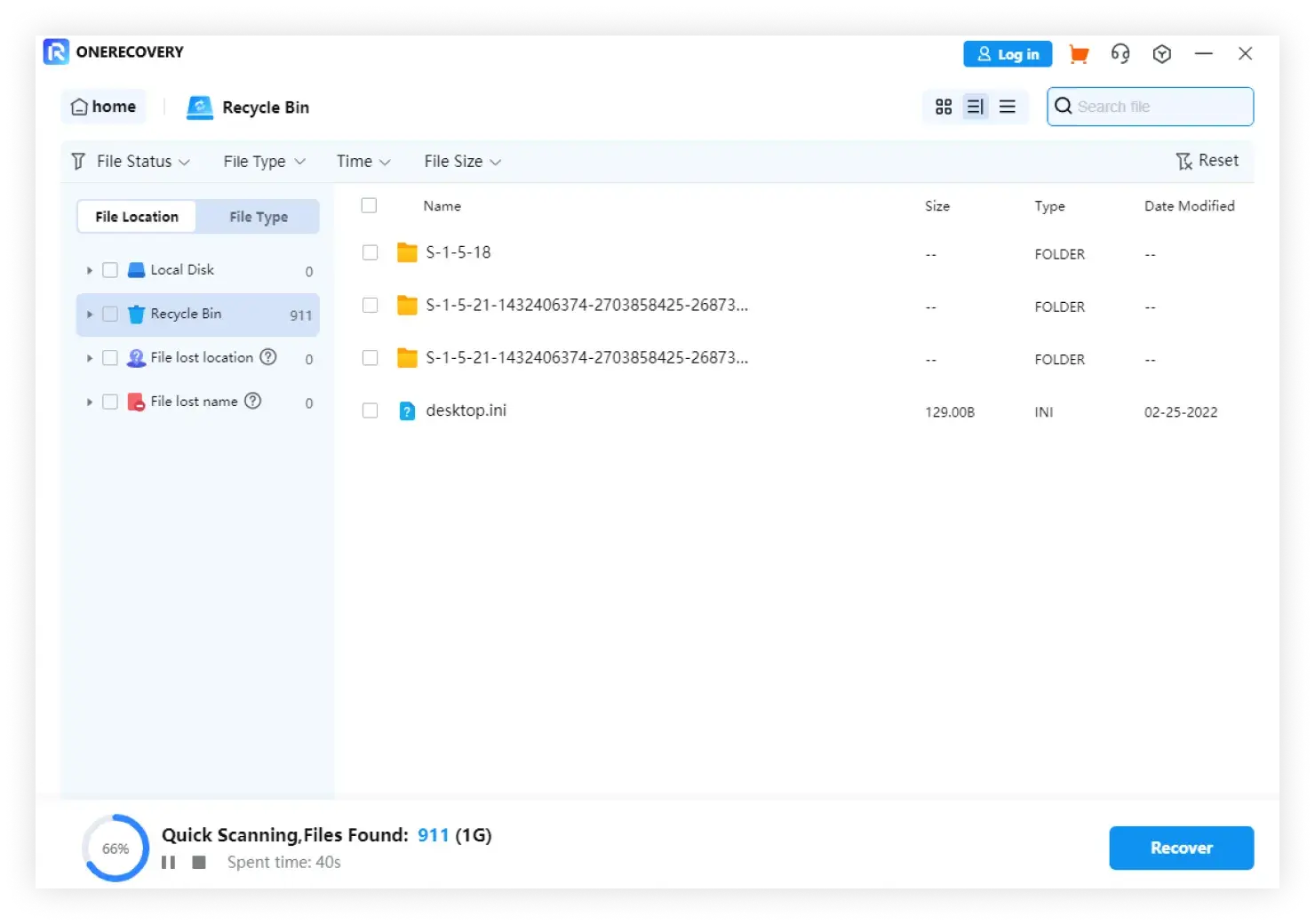Select the File Location tab
Image resolution: width=1315 pixels, height=924 pixels.
tap(137, 217)
